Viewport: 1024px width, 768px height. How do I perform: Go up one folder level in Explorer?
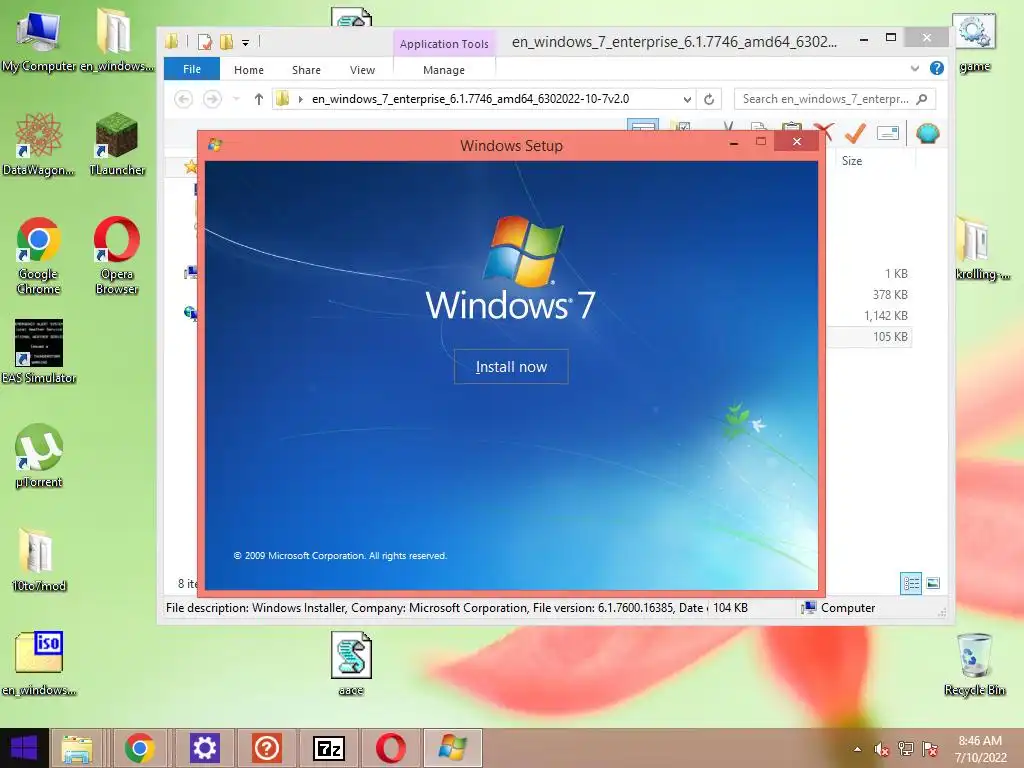259,99
